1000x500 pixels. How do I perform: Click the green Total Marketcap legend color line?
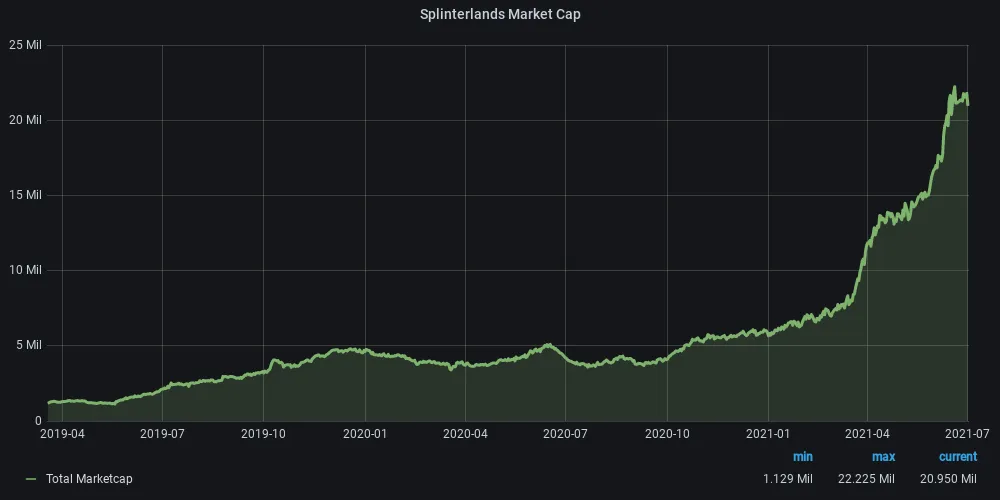tap(31, 479)
